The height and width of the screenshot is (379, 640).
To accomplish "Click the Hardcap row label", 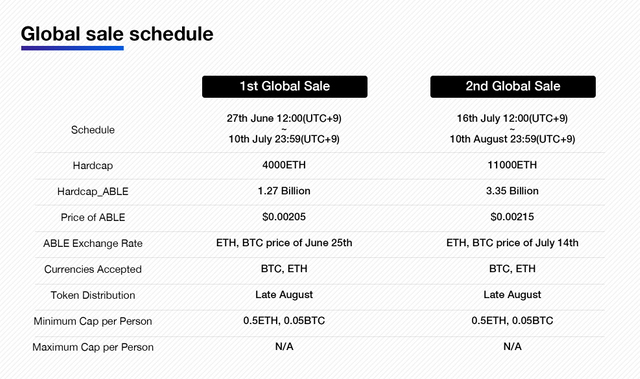I will point(93,165).
